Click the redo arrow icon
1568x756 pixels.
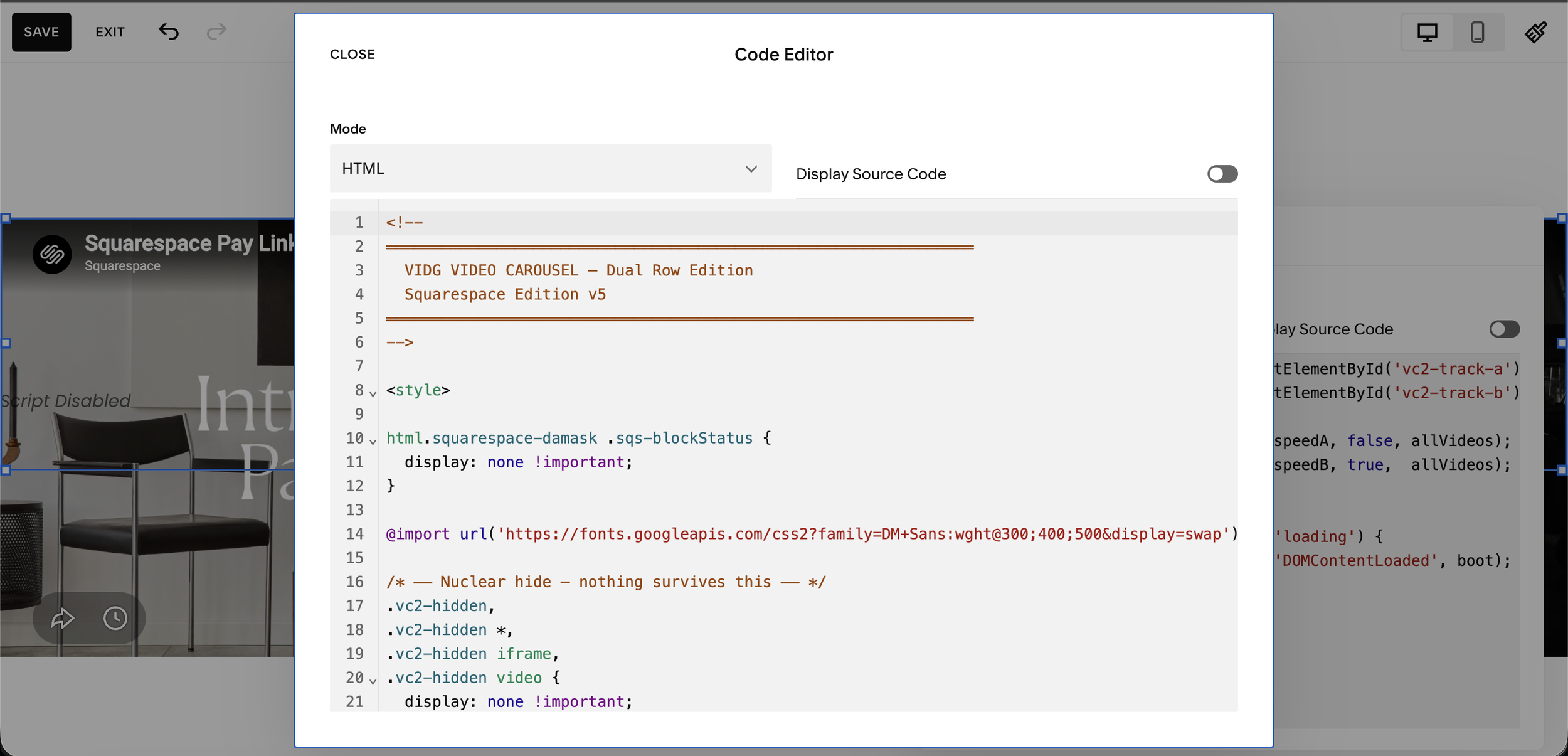[216, 31]
